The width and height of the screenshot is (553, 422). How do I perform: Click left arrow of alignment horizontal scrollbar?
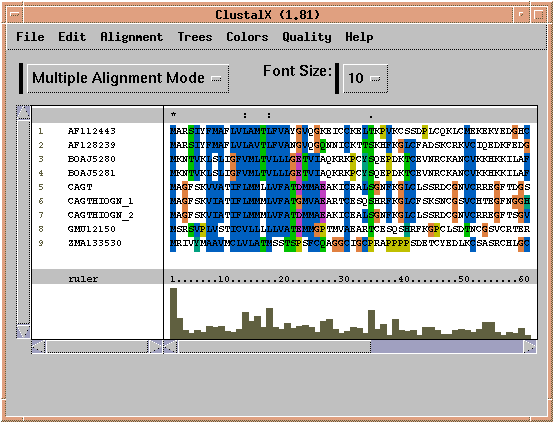coord(171,347)
